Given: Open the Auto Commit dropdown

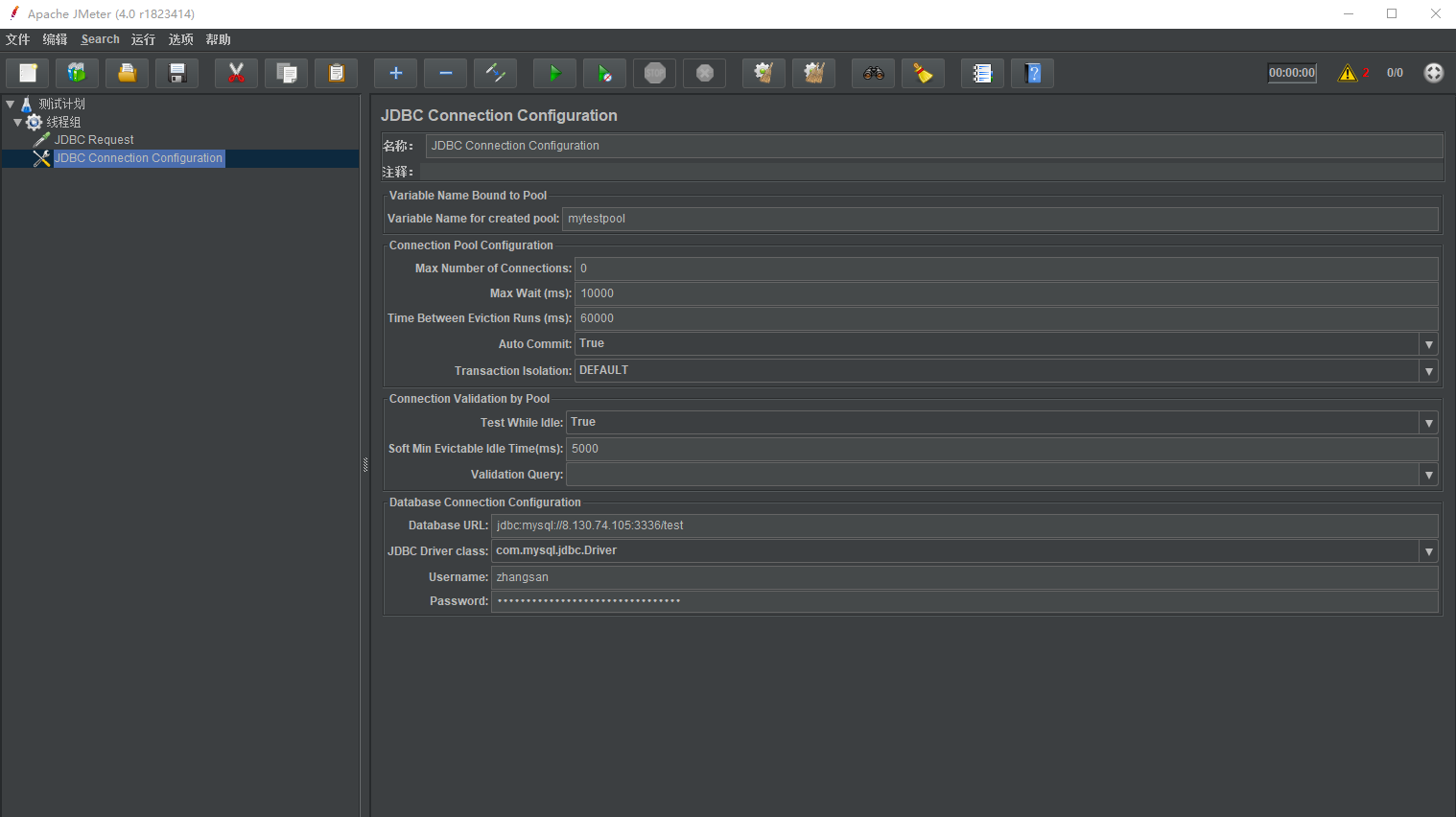Looking at the screenshot, I should point(1428,344).
